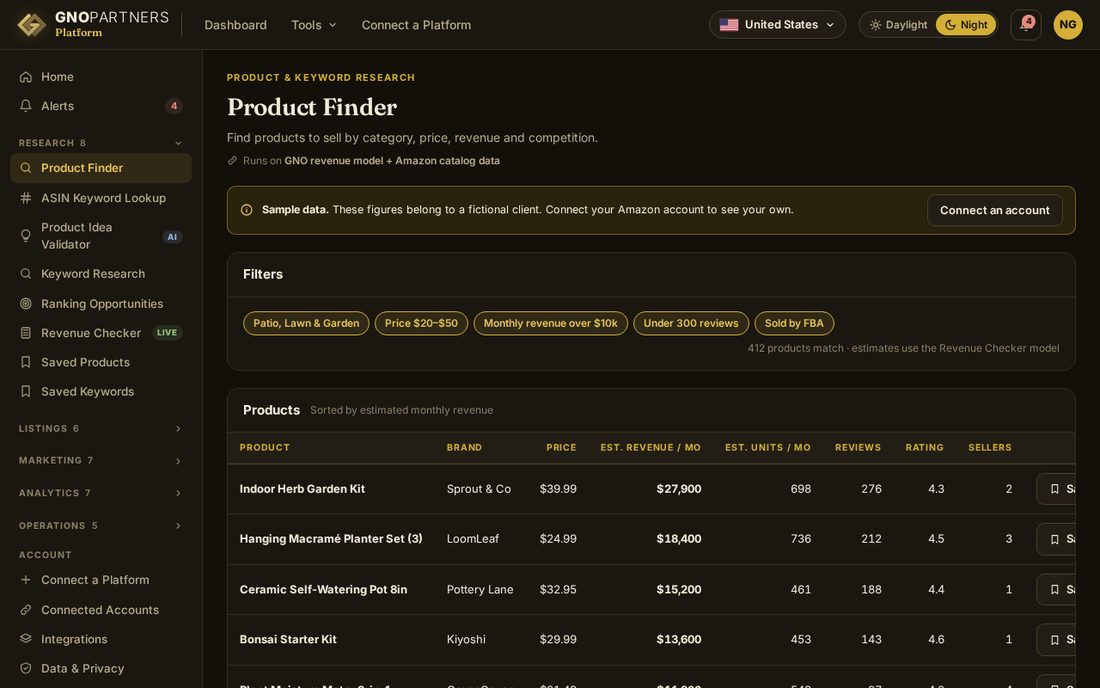Click the Keyword Research search icon
Viewport: 1100px width, 688px height.
coord(26,274)
